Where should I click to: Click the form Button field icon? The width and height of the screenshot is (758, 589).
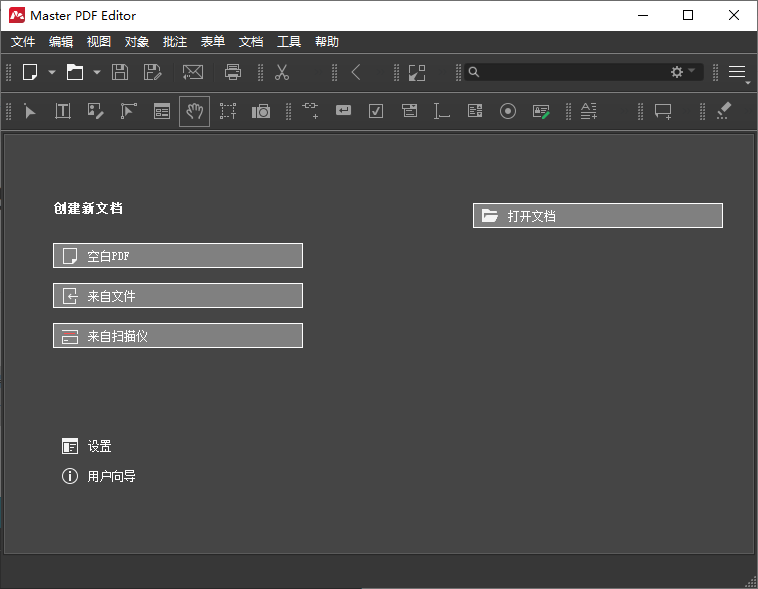click(x=343, y=111)
